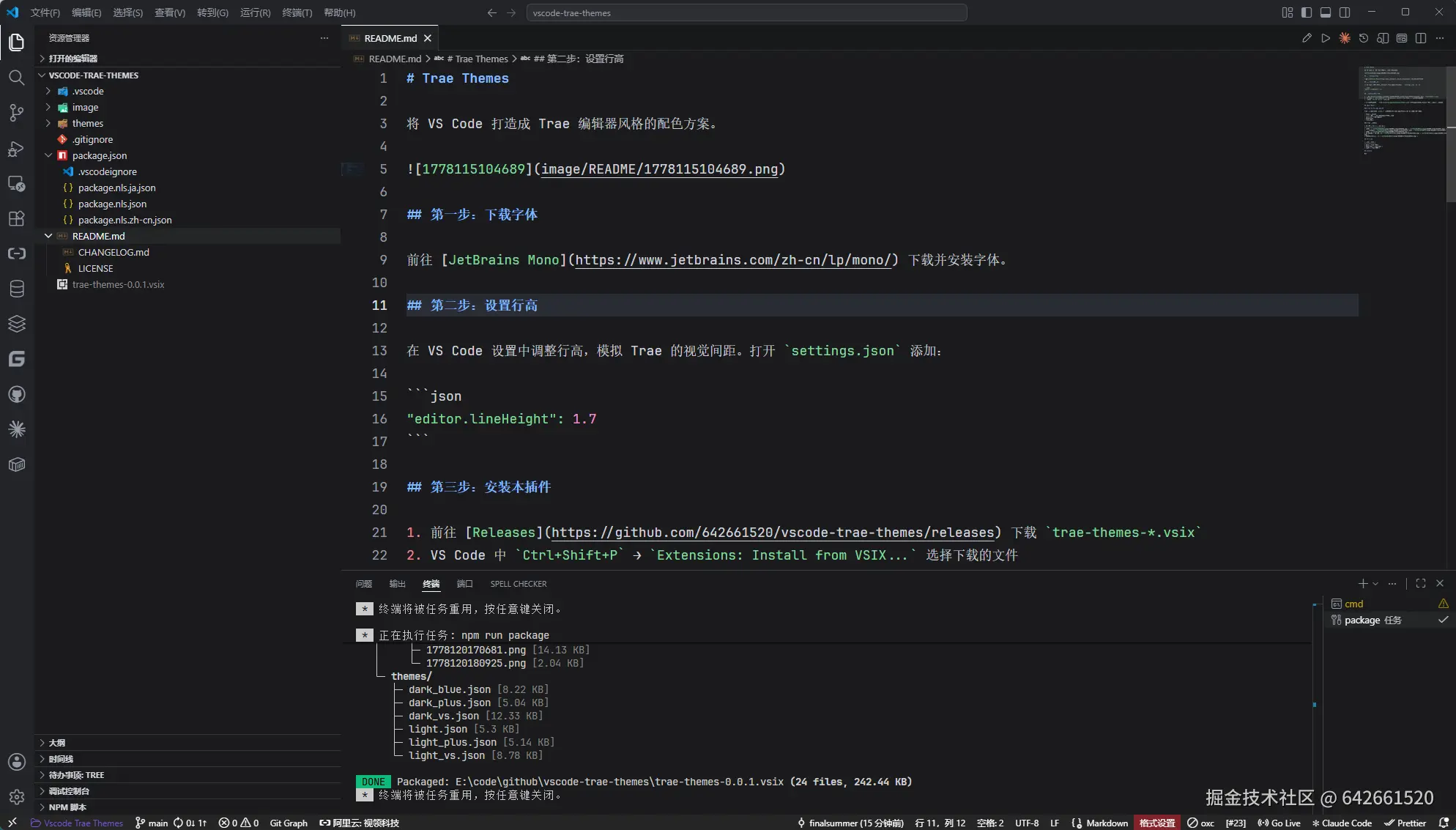Open Customize Layout icon in title bar
Screen dimensions: 1456x830
click(x=1288, y=12)
